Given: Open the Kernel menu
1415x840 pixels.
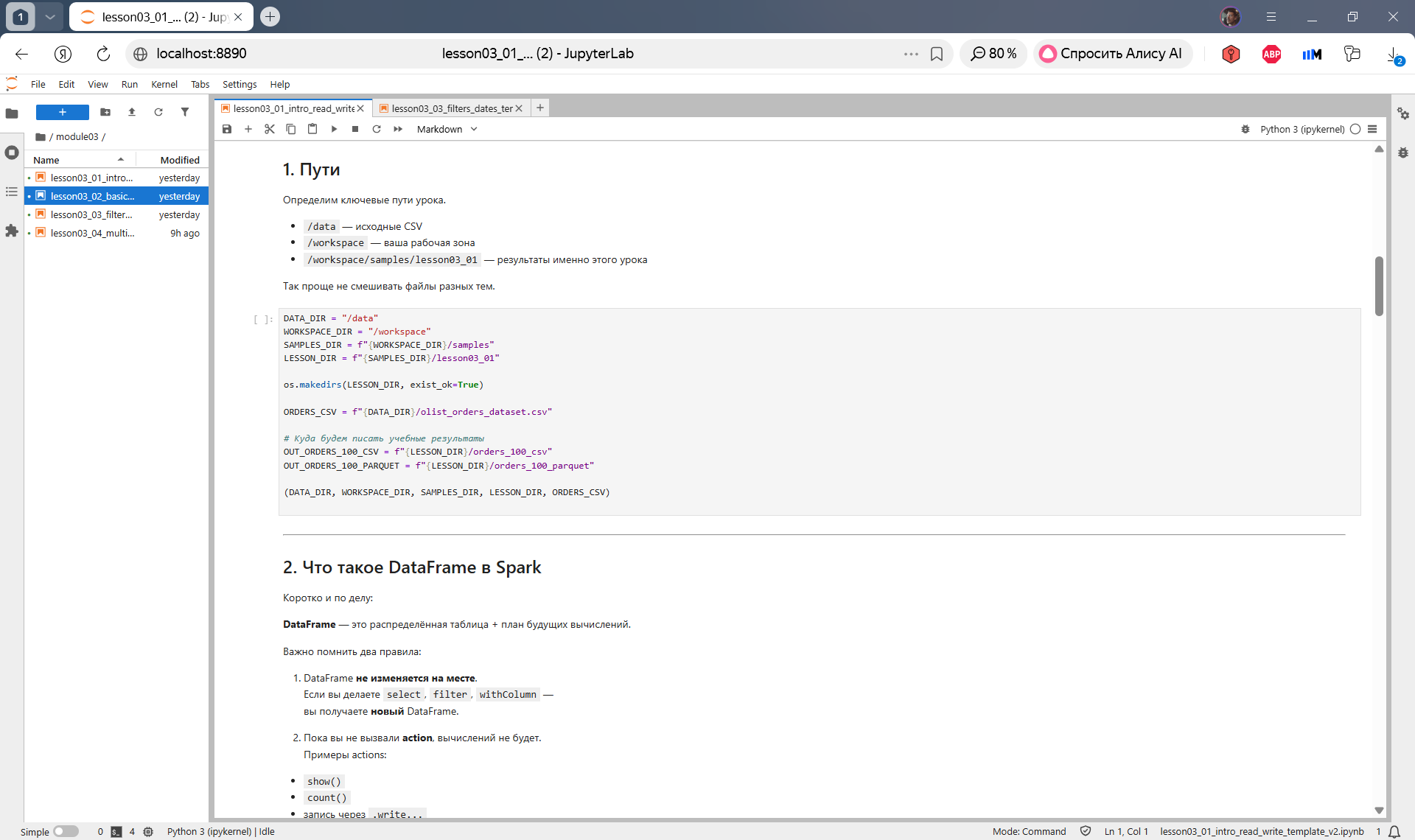Looking at the screenshot, I should coord(164,84).
